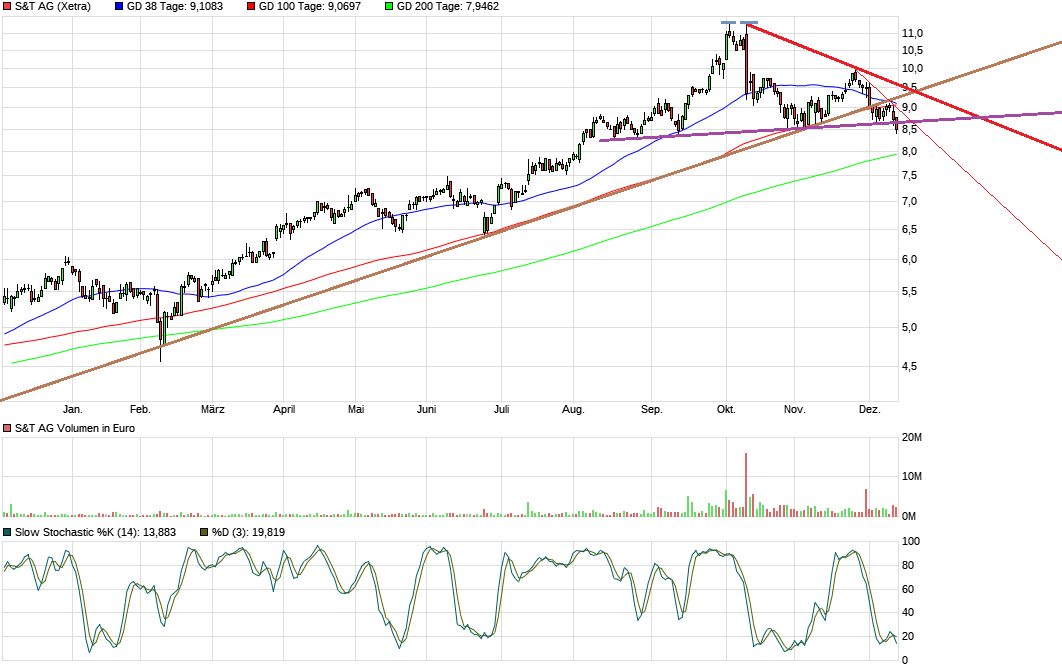Click the S&T AG (Xetra) legend swatch
1062x670 pixels.
click(x=8, y=6)
